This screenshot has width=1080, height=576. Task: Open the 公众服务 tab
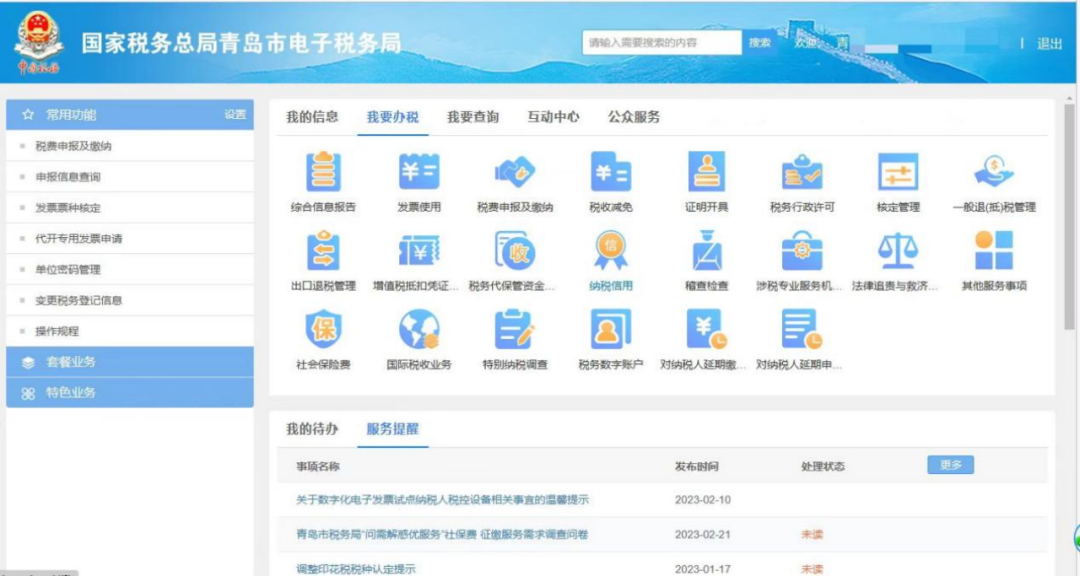634,117
